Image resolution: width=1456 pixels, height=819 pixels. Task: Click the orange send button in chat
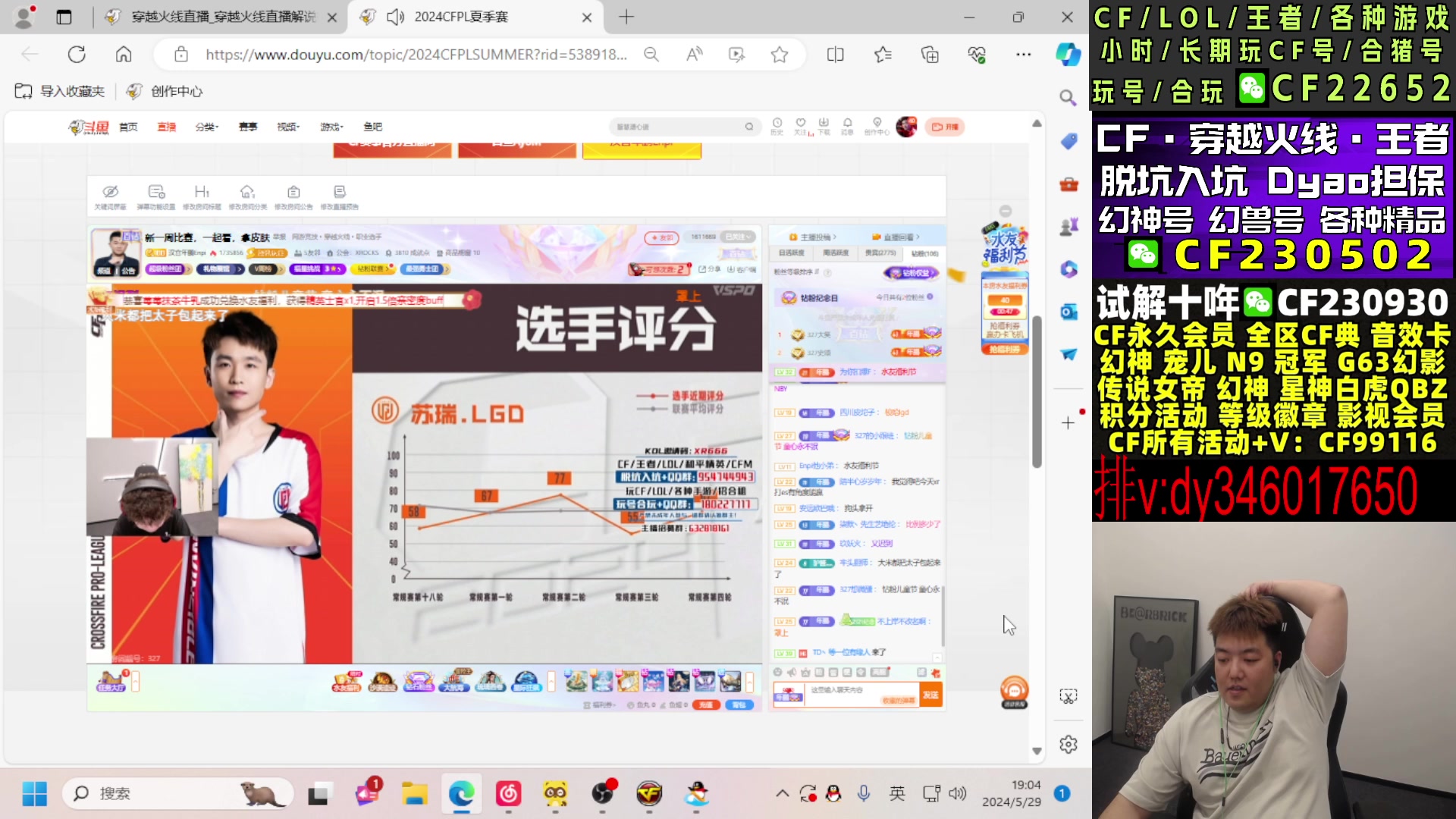pos(930,695)
